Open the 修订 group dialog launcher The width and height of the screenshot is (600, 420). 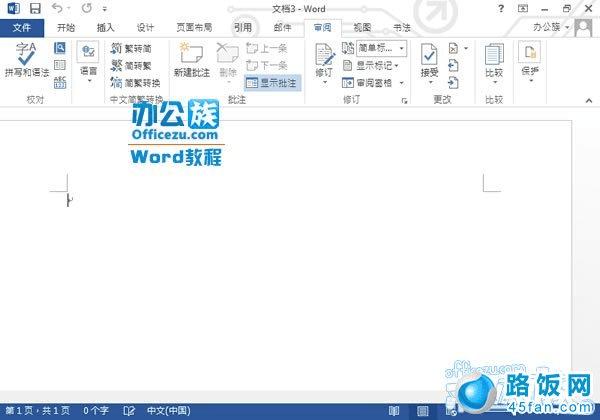[404, 101]
